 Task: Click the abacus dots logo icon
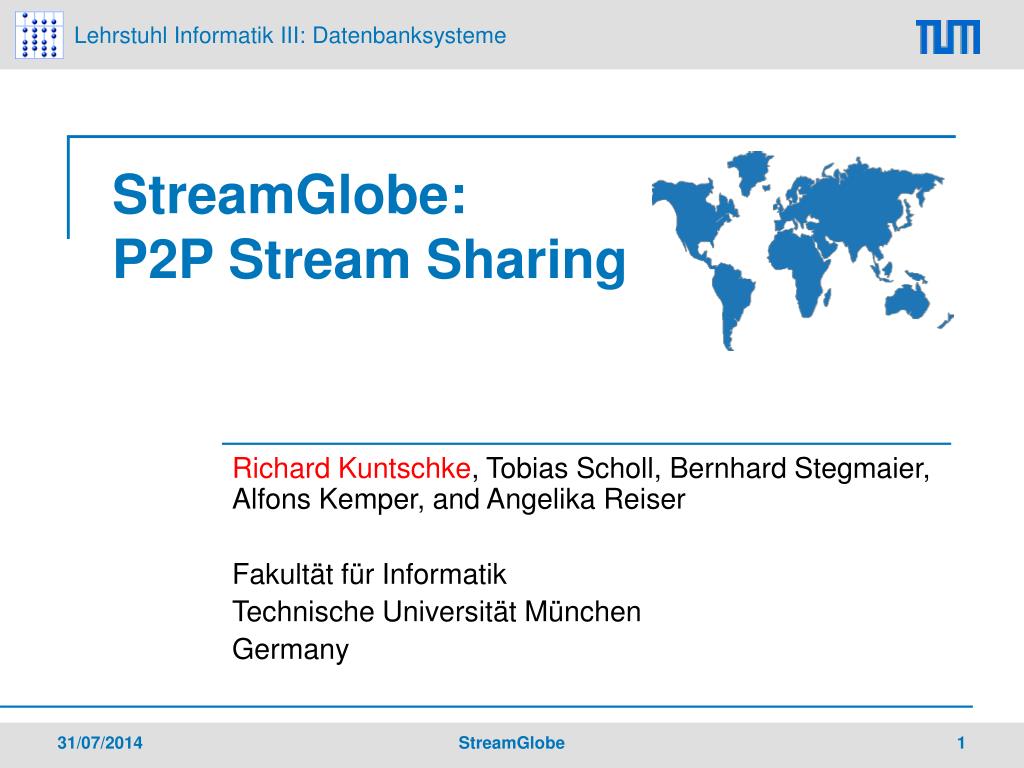coord(39,35)
